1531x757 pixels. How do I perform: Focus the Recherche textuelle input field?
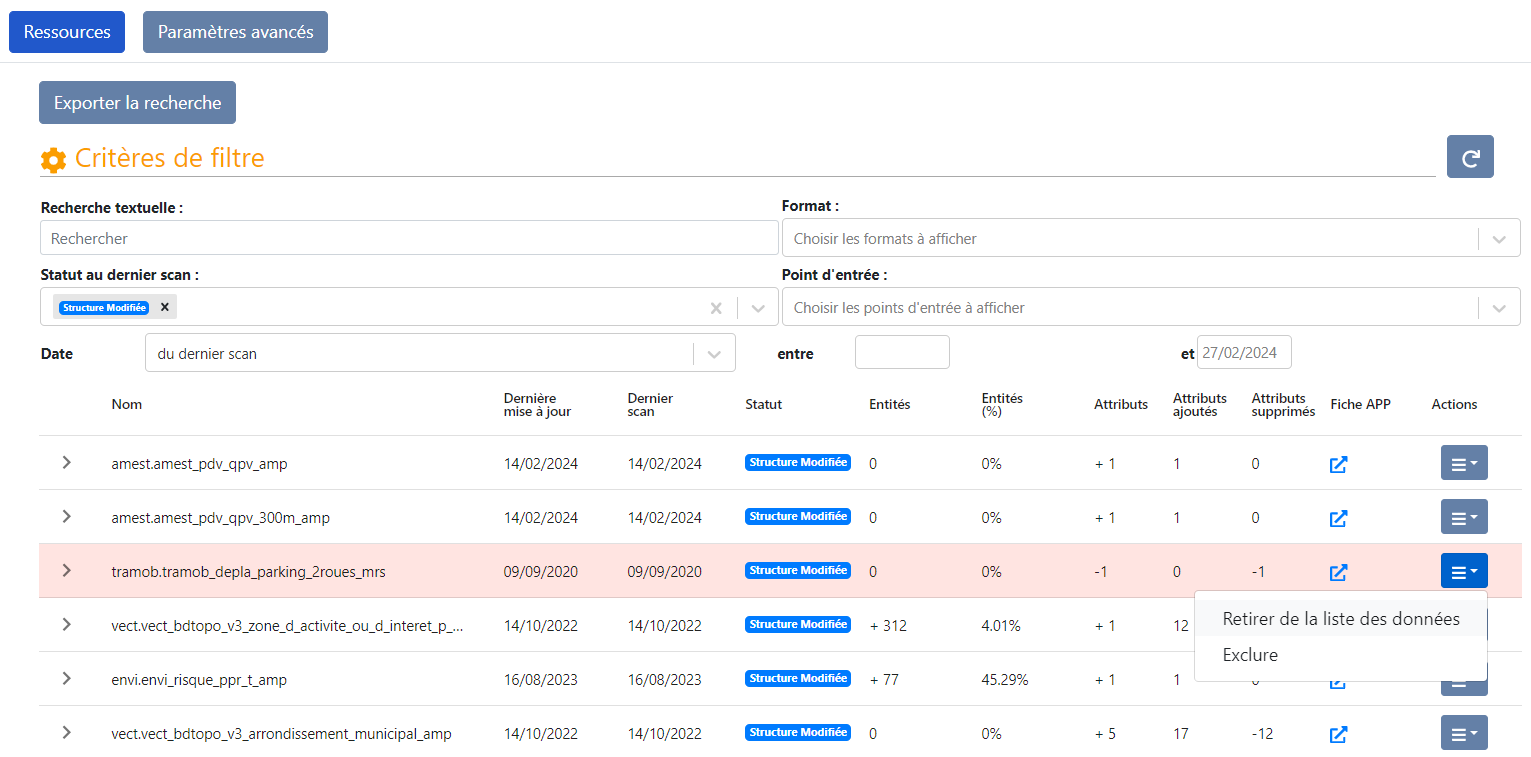click(x=409, y=238)
